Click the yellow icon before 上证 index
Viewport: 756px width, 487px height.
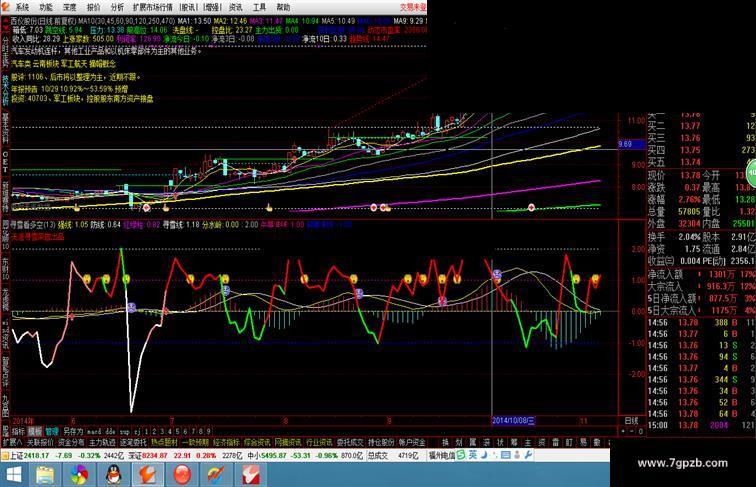(x=5, y=455)
